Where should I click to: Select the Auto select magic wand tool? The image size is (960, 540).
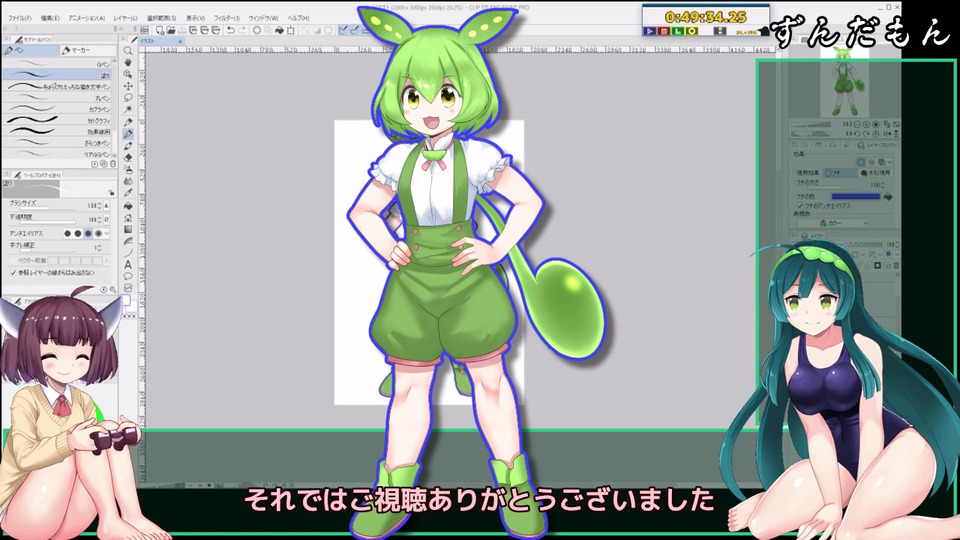pyautogui.click(x=128, y=110)
